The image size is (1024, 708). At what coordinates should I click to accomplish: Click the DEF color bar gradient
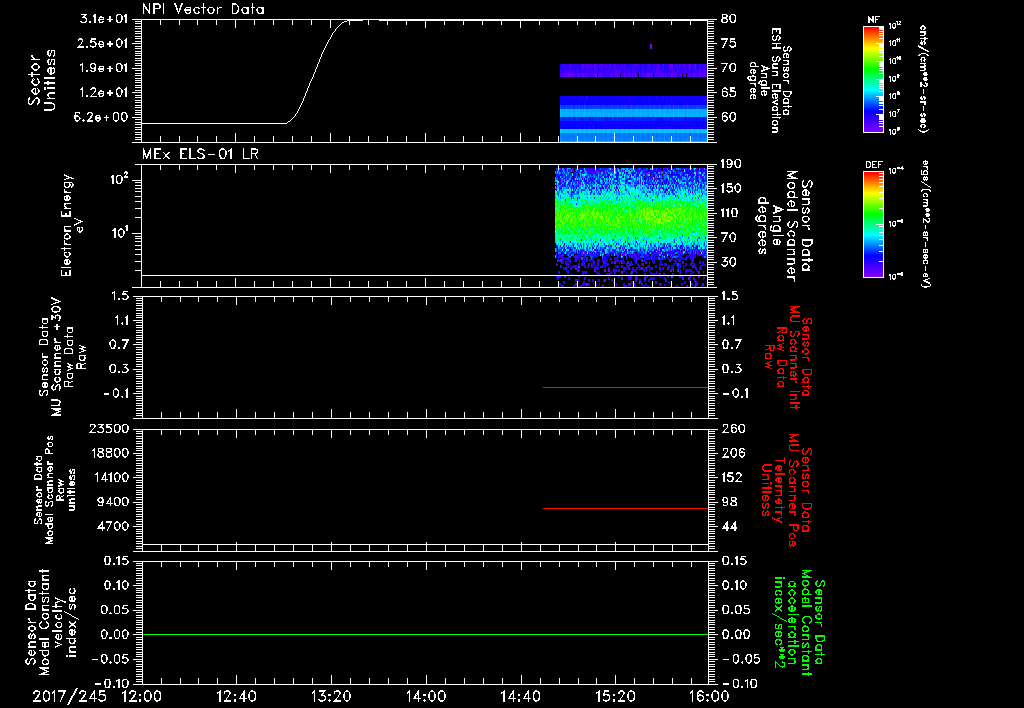[x=874, y=223]
